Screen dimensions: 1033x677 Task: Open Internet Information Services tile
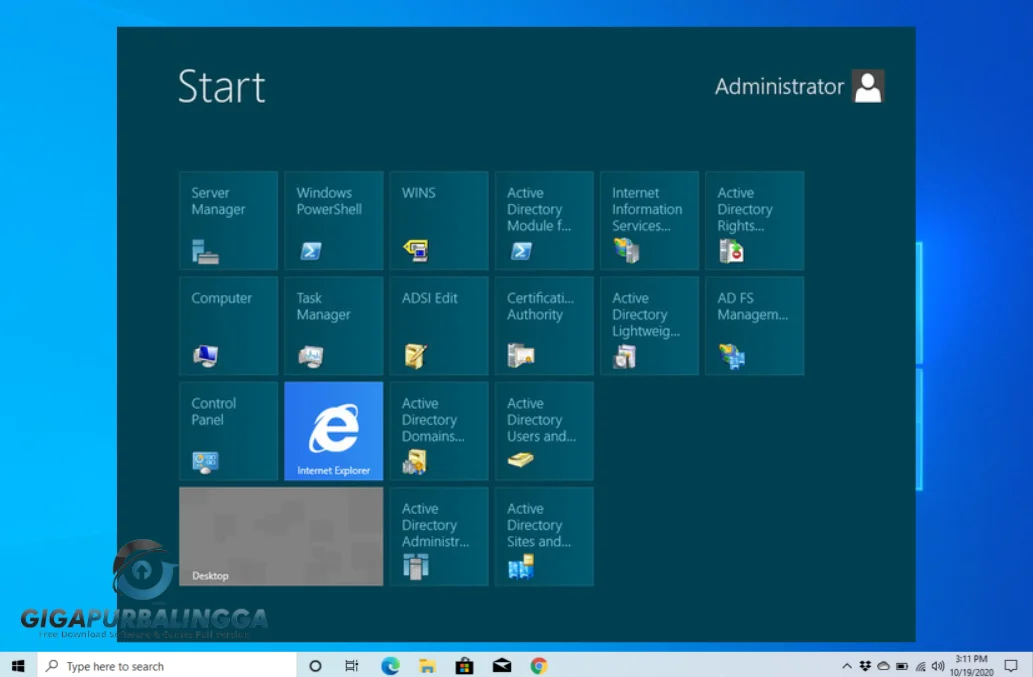[650, 221]
